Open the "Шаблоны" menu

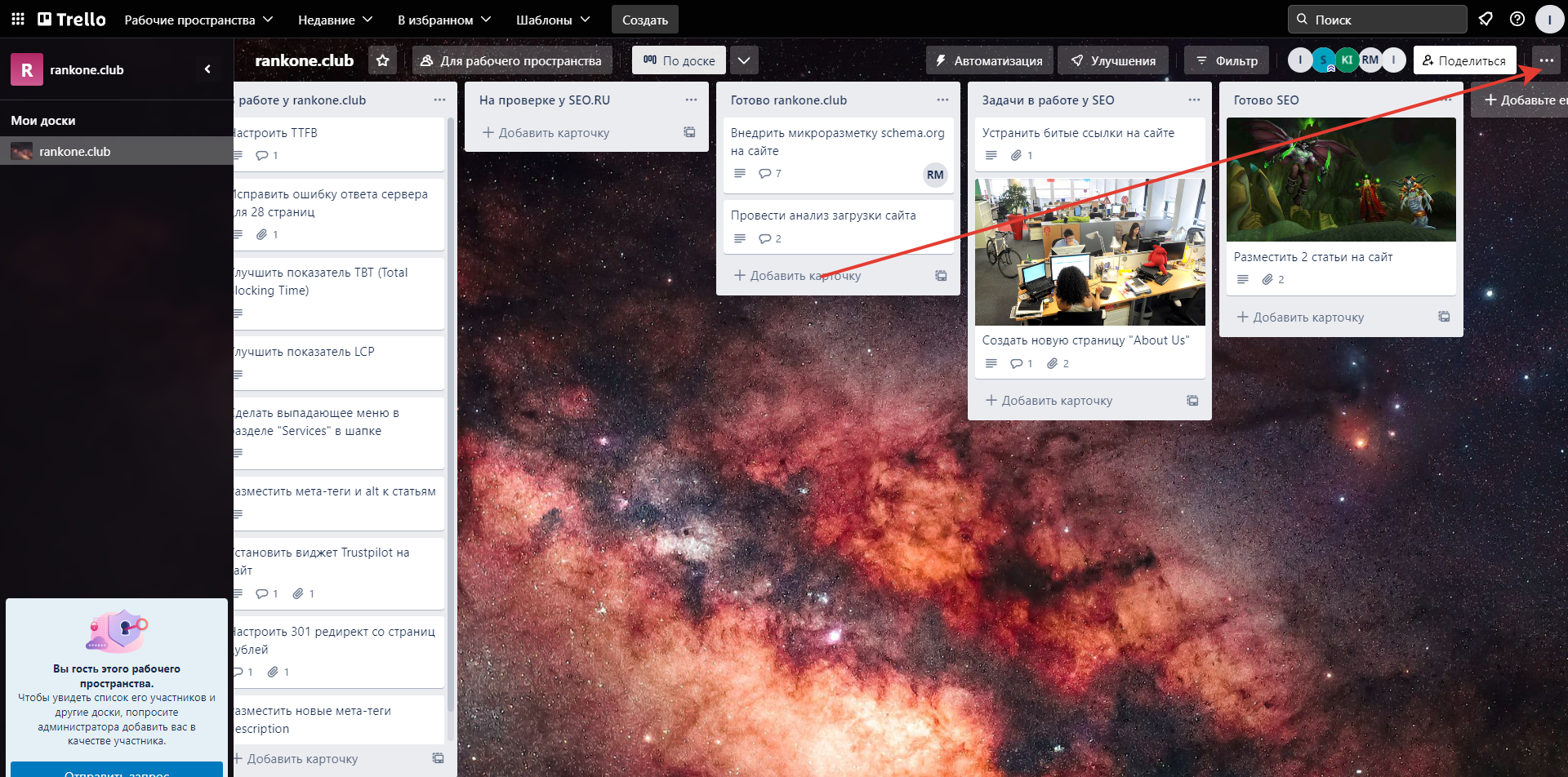pyautogui.click(x=552, y=19)
